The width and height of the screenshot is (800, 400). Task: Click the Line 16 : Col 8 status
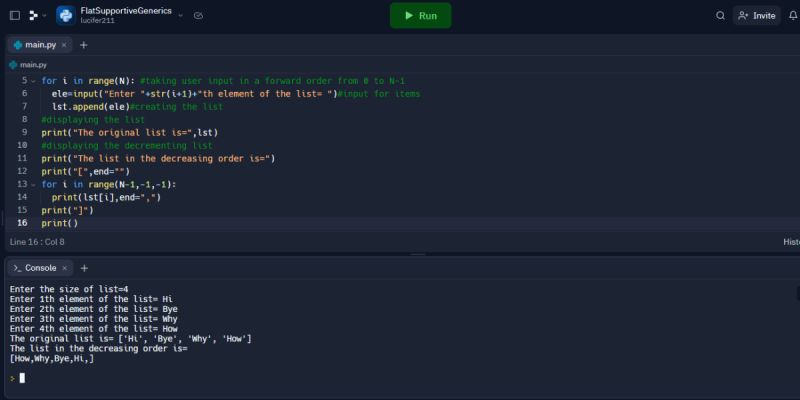coord(37,242)
